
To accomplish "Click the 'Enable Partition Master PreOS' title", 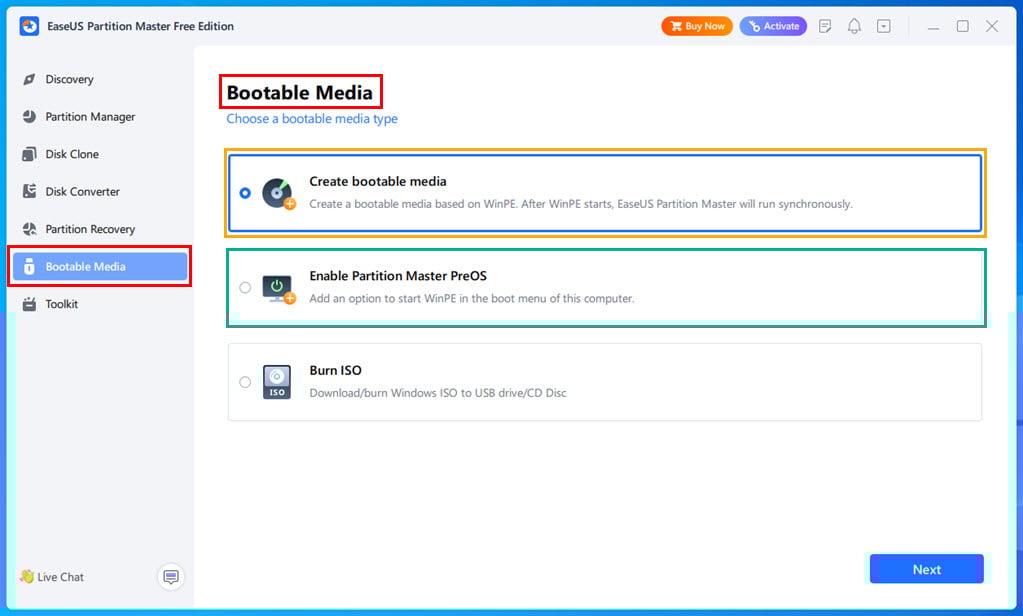I will click(x=398, y=276).
